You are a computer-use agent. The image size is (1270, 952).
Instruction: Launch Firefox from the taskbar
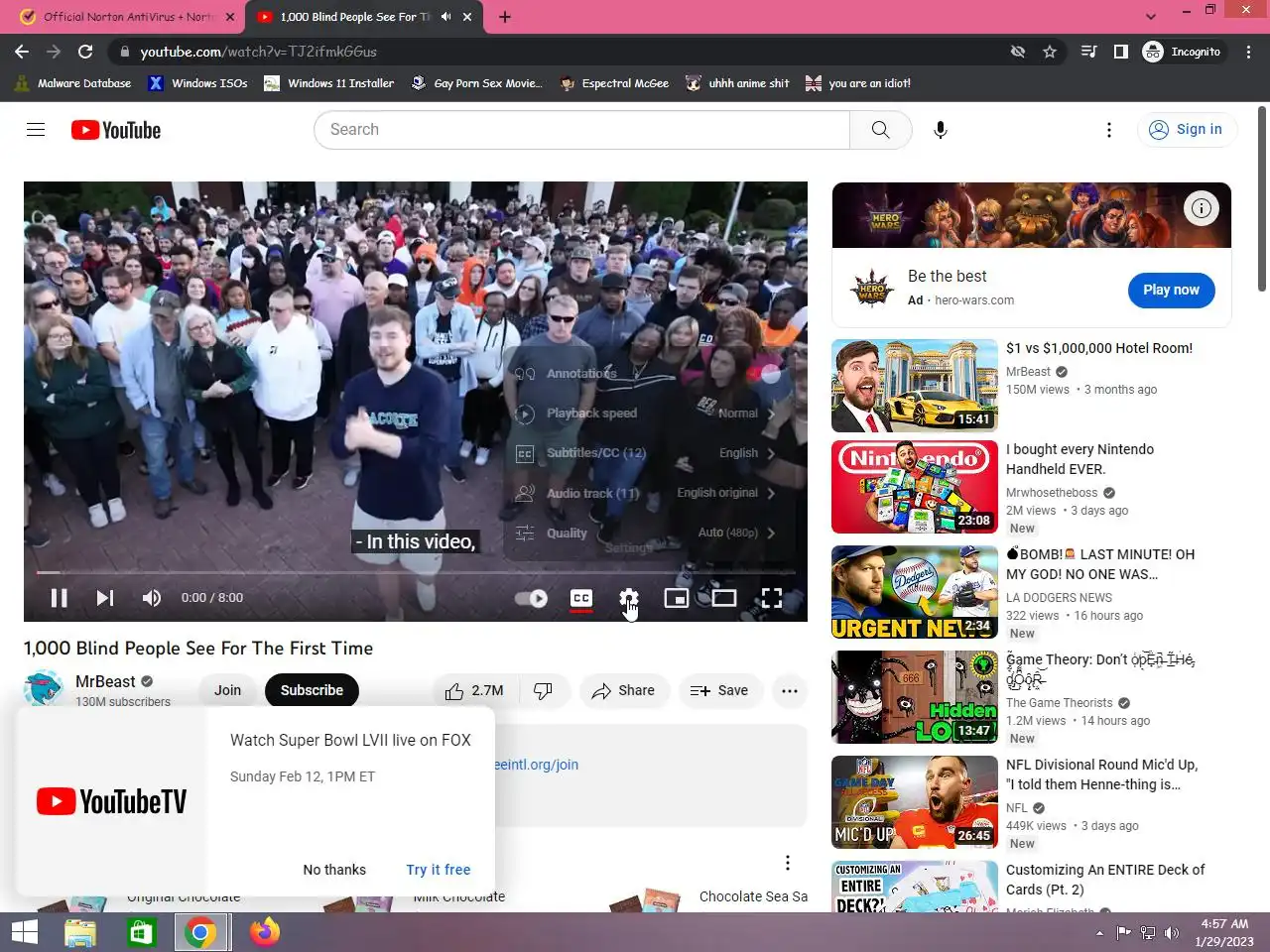[x=264, y=932]
